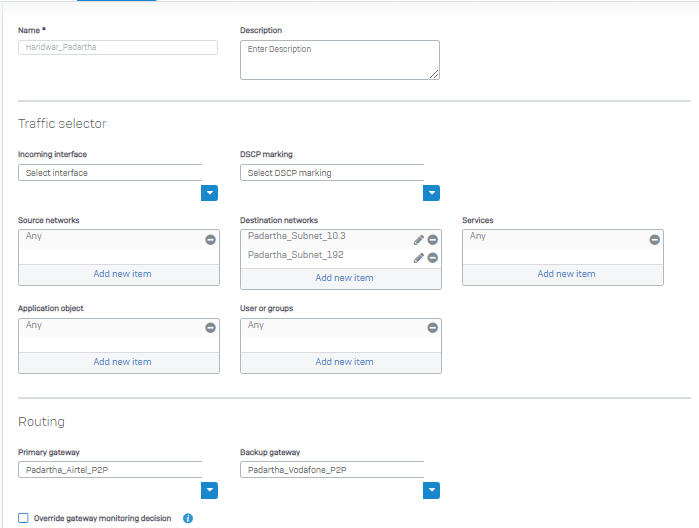Remove Padartha_Subnet_192 from Destination networks

432,258
